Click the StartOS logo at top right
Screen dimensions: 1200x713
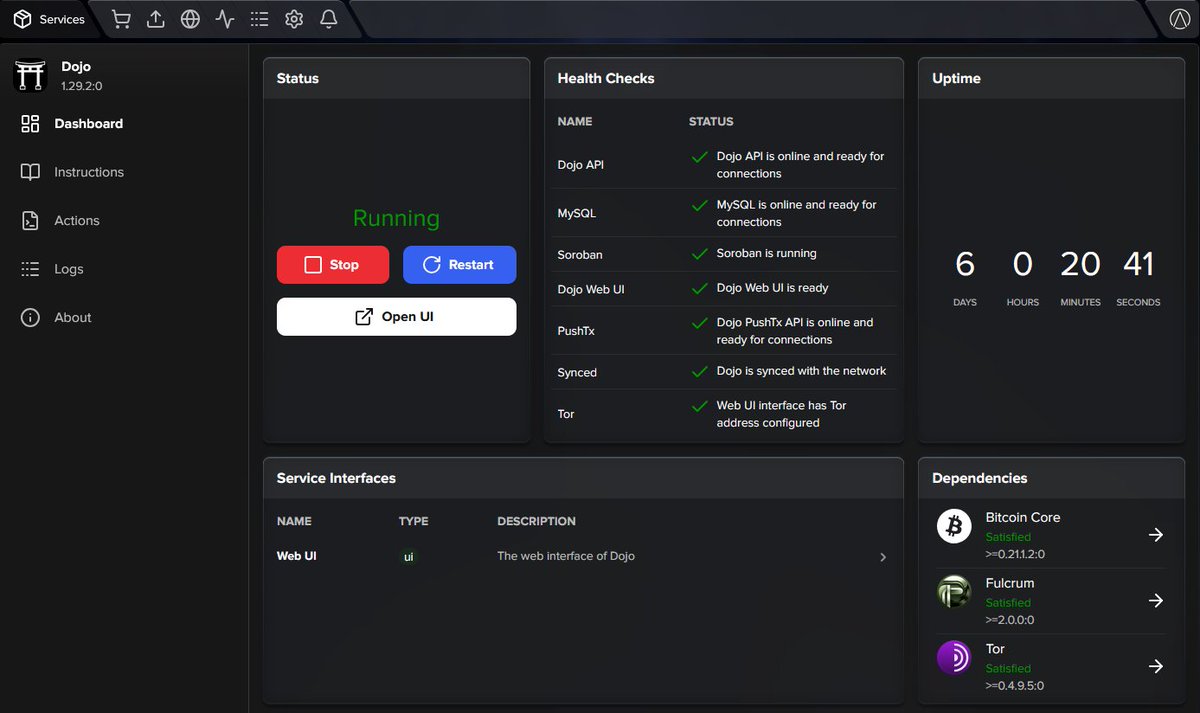(x=1178, y=19)
